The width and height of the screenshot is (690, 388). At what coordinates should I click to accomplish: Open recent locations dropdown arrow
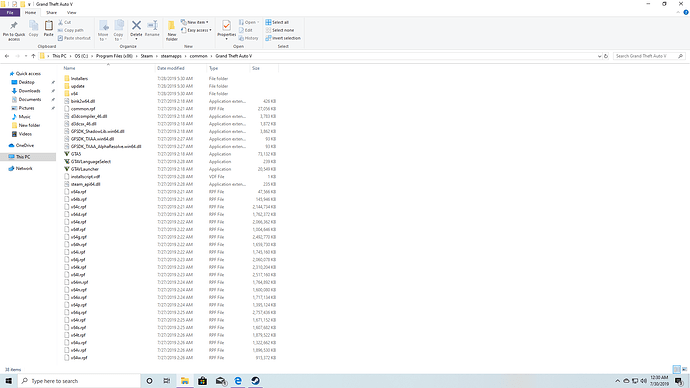click(x=26, y=56)
